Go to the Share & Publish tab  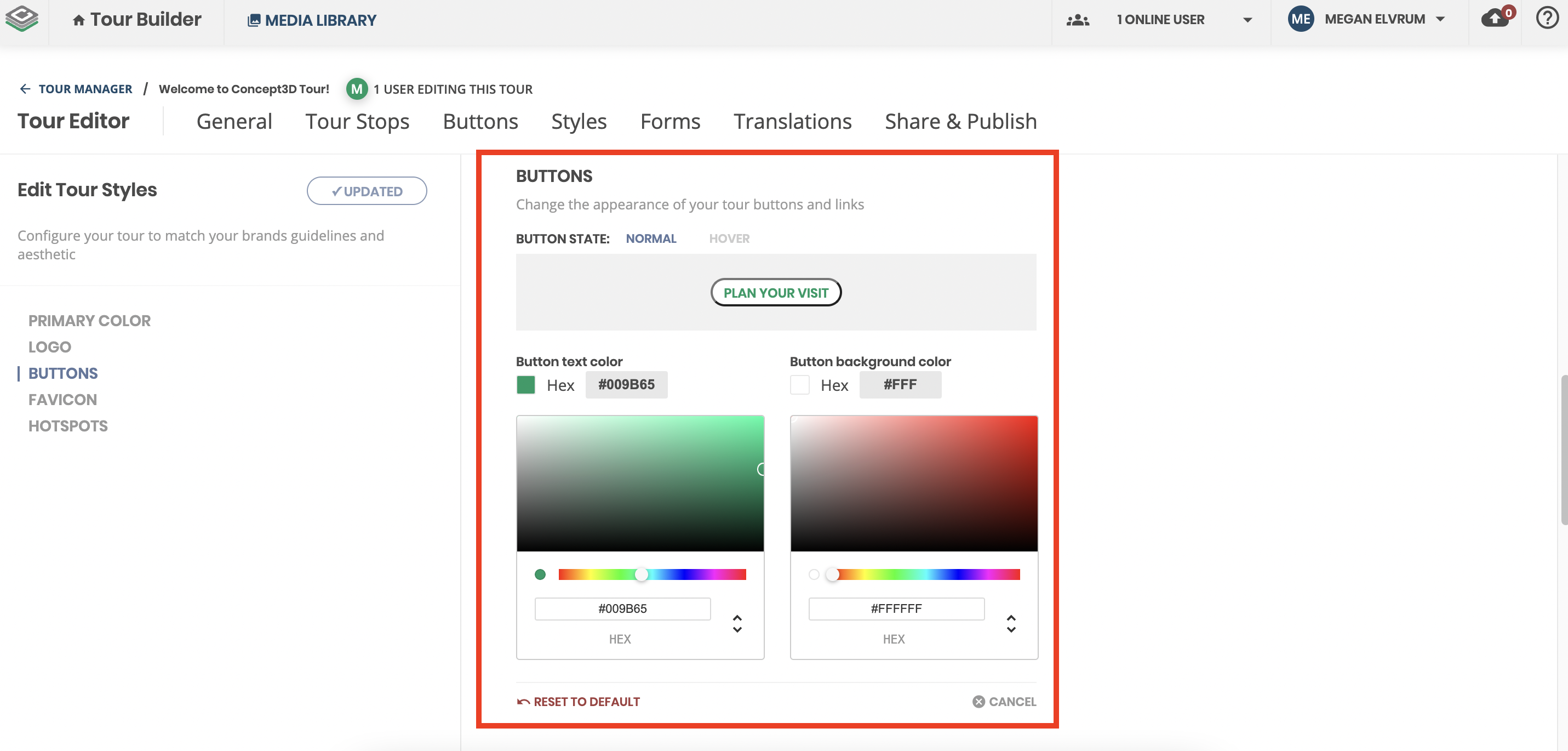960,121
